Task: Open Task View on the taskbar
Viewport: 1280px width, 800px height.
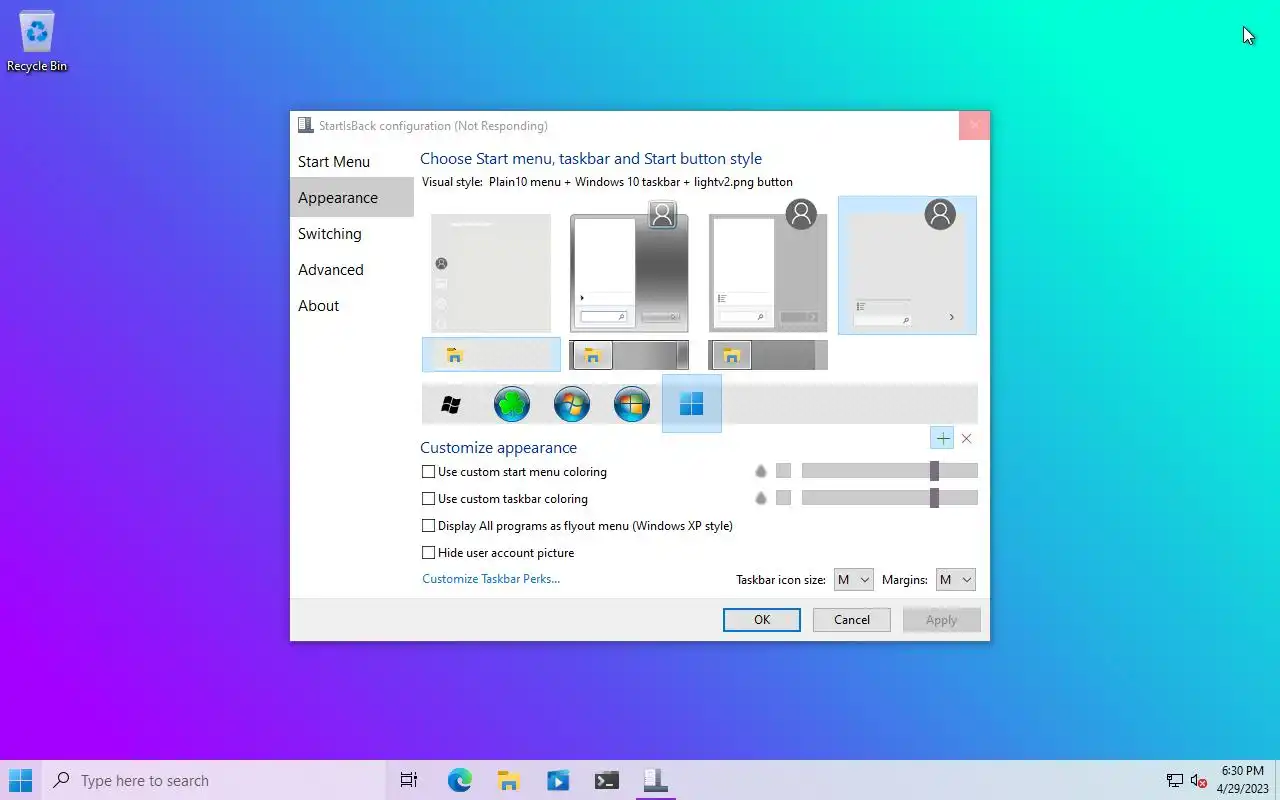Action: (409, 780)
